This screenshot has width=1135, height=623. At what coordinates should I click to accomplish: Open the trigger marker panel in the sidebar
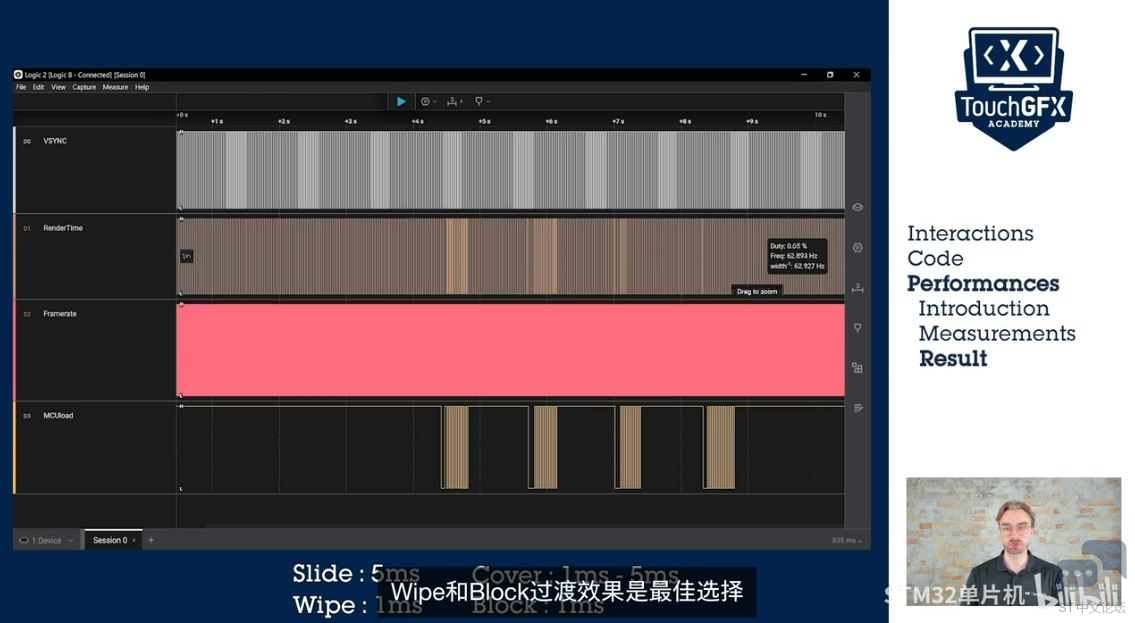[857, 328]
